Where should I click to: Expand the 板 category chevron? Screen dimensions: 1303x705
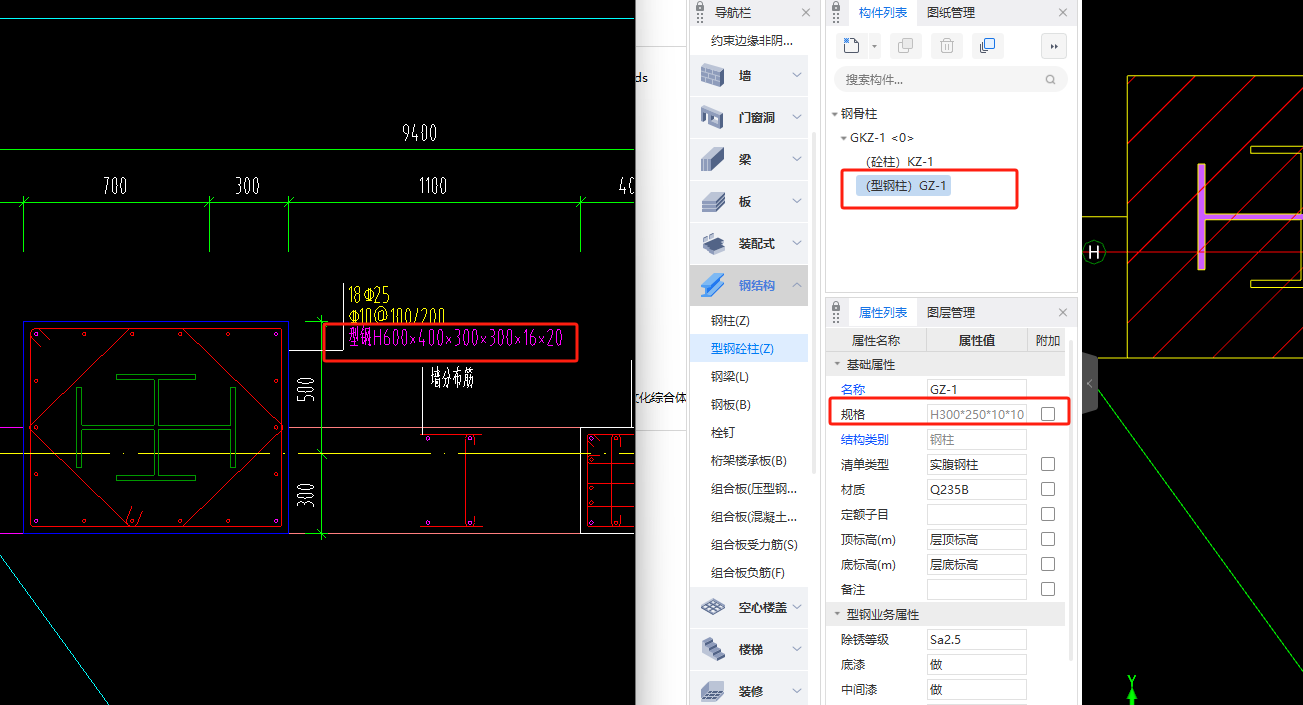(x=797, y=201)
